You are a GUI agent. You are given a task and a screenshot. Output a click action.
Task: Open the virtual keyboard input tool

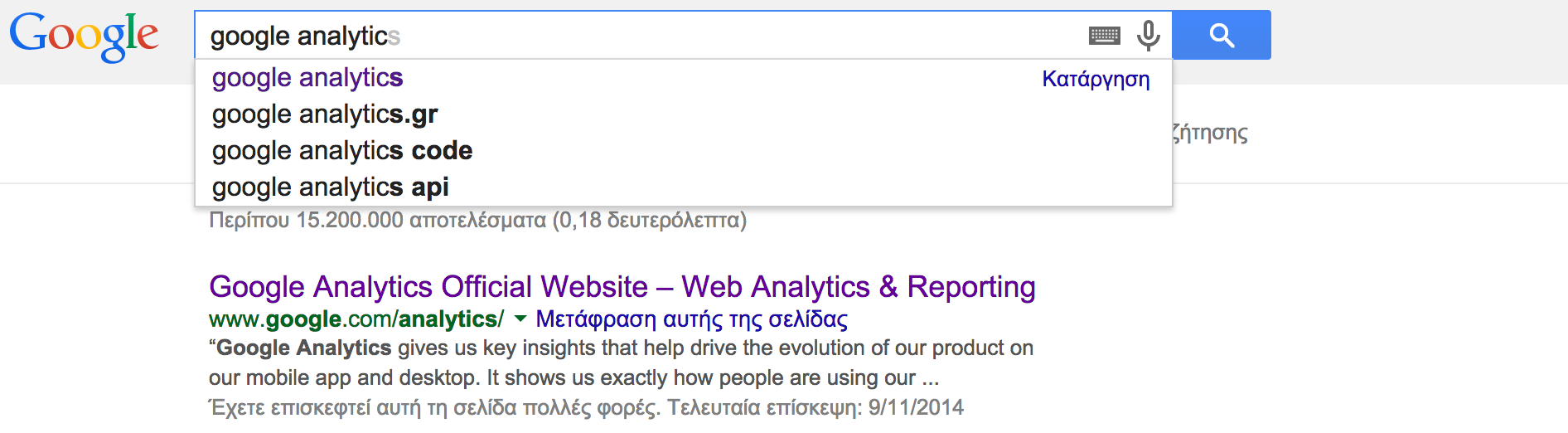[1104, 36]
